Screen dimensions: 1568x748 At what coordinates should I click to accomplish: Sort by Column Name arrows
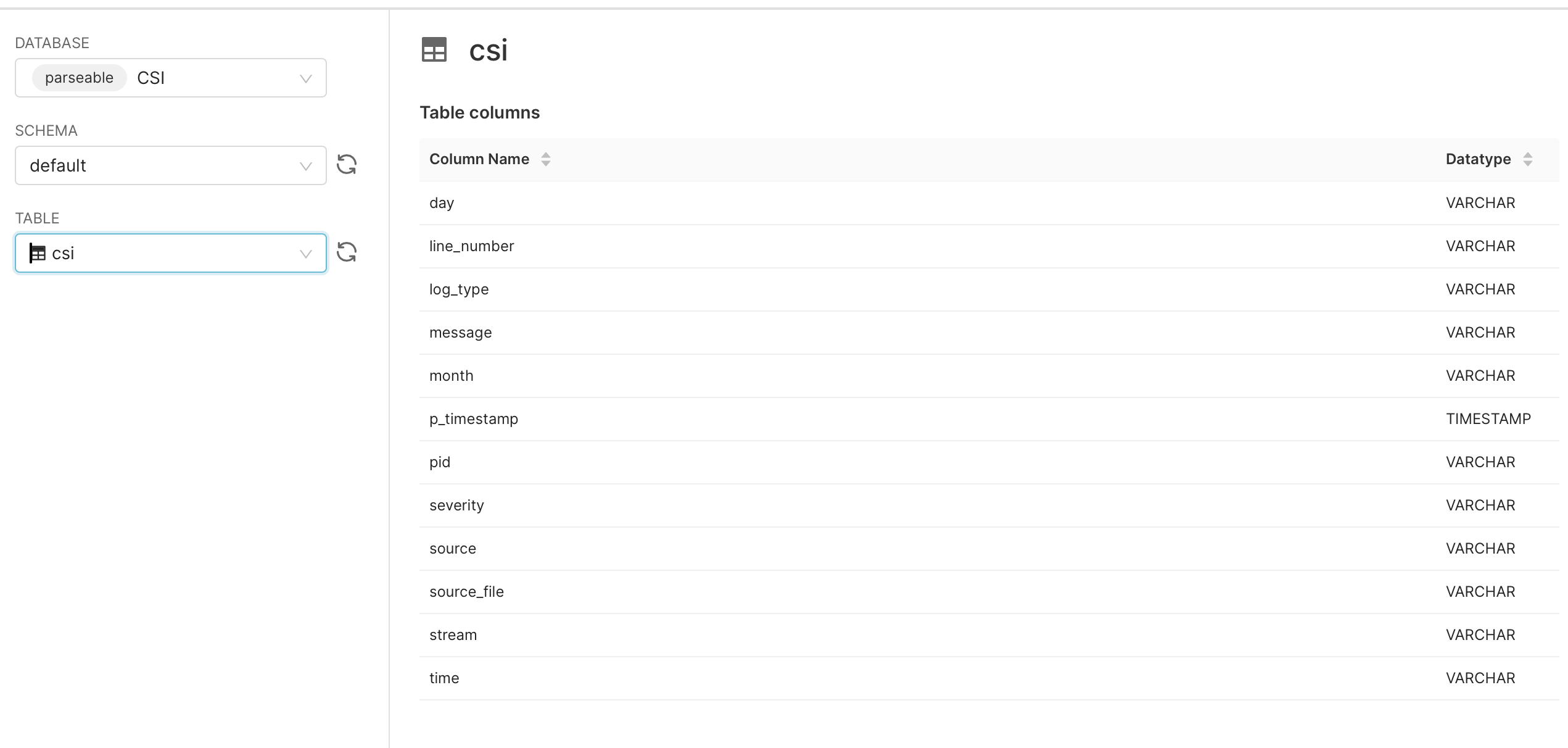point(545,159)
